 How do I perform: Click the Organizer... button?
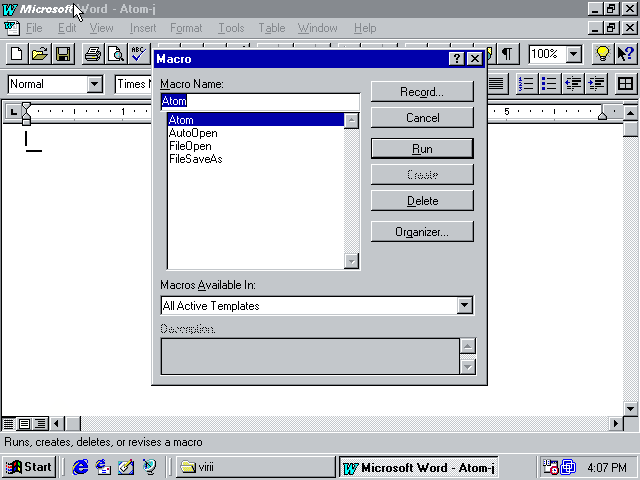(x=422, y=232)
